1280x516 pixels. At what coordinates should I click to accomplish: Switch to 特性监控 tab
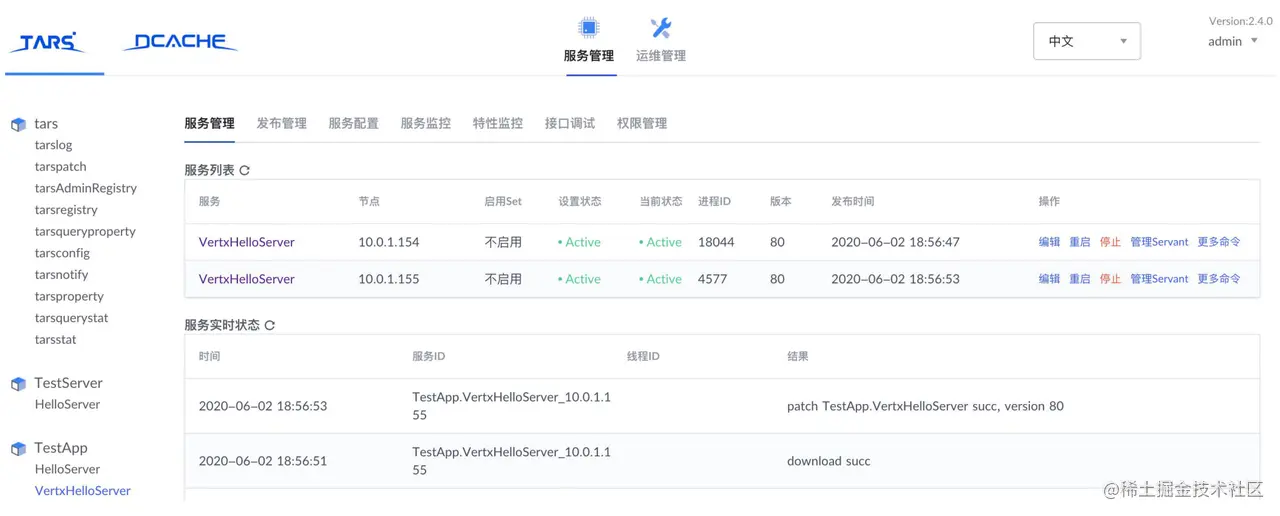497,123
